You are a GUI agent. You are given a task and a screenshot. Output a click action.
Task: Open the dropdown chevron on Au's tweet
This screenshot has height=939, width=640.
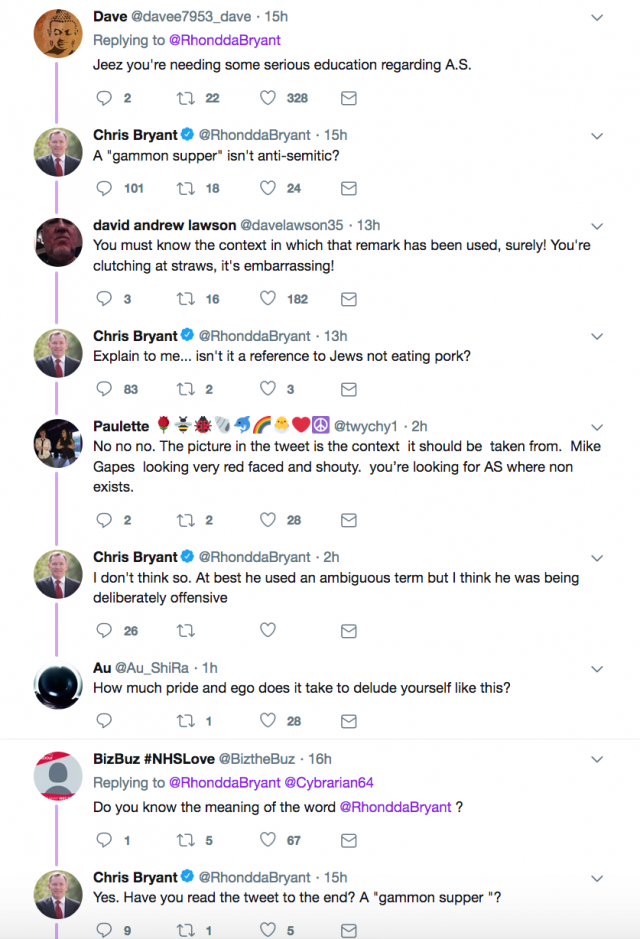(597, 668)
